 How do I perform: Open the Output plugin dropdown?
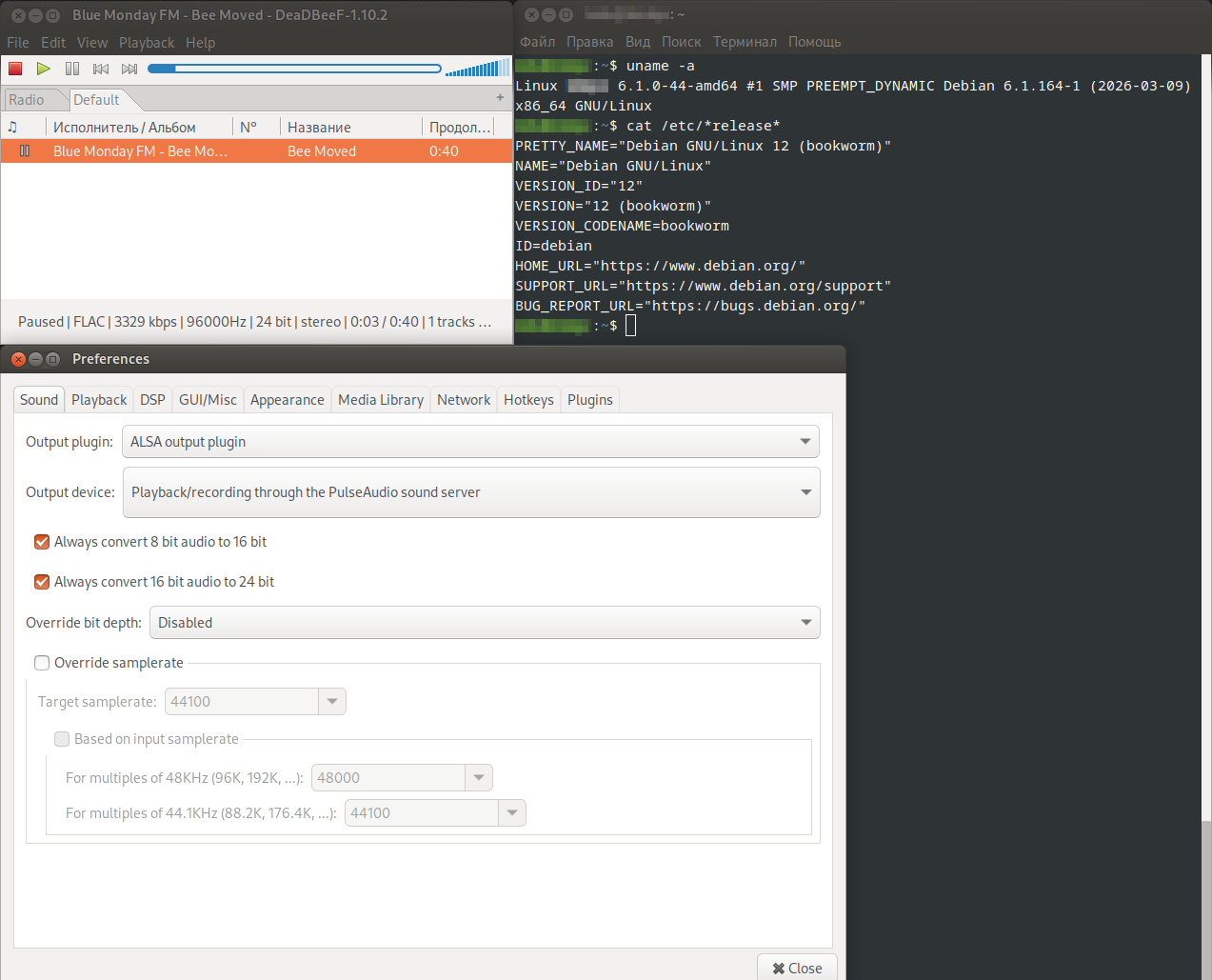[x=471, y=442]
